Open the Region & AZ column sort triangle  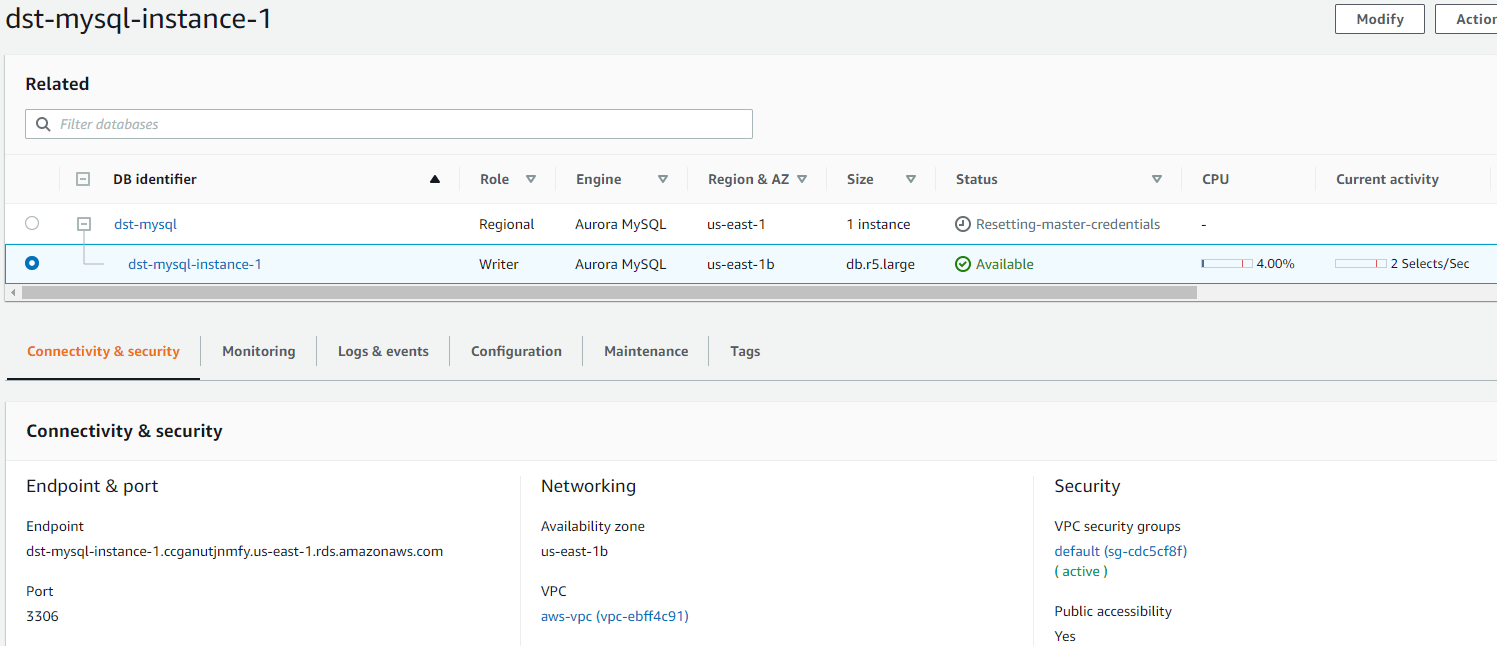[x=802, y=180]
